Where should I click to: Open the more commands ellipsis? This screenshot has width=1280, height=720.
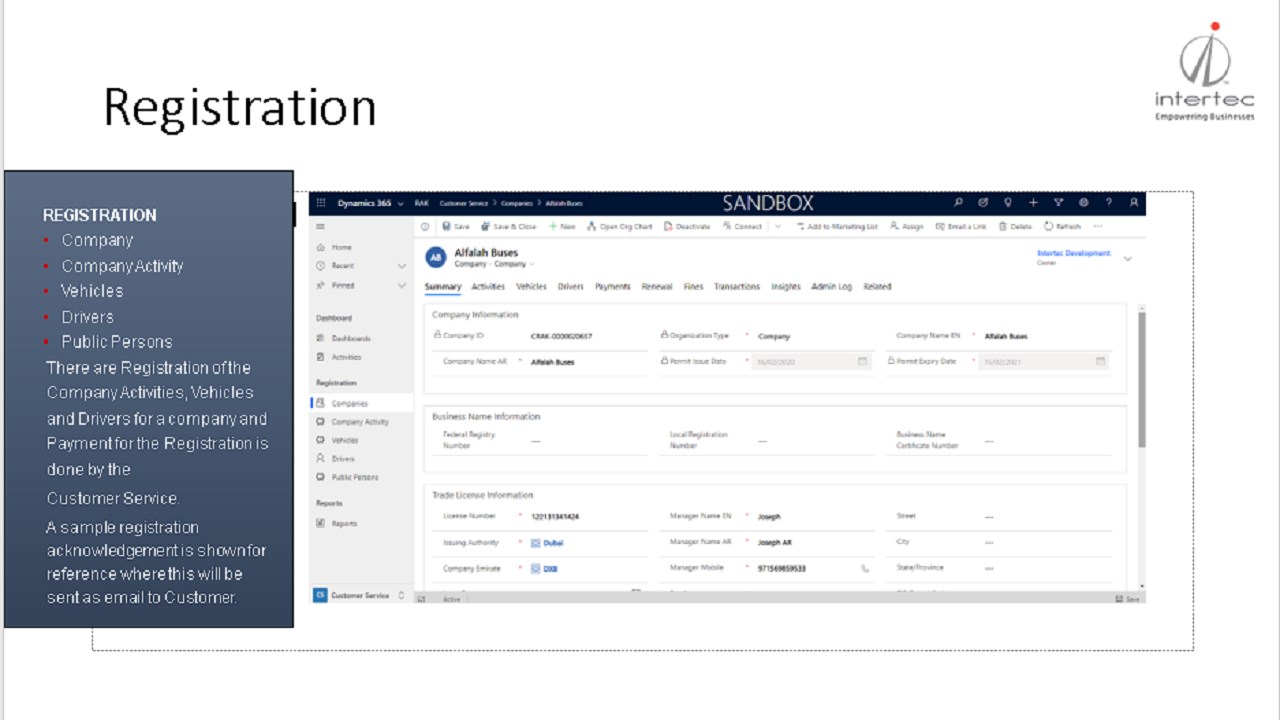click(x=1097, y=227)
